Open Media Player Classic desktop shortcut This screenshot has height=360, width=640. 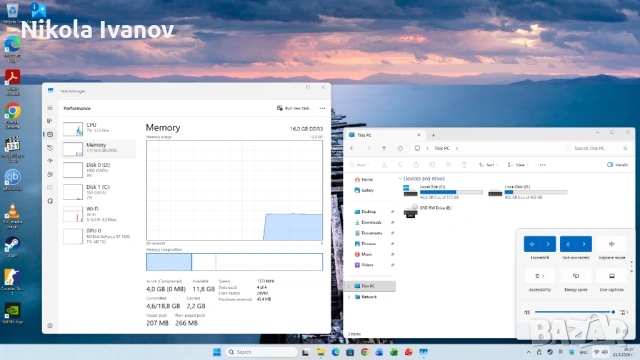coord(12,149)
